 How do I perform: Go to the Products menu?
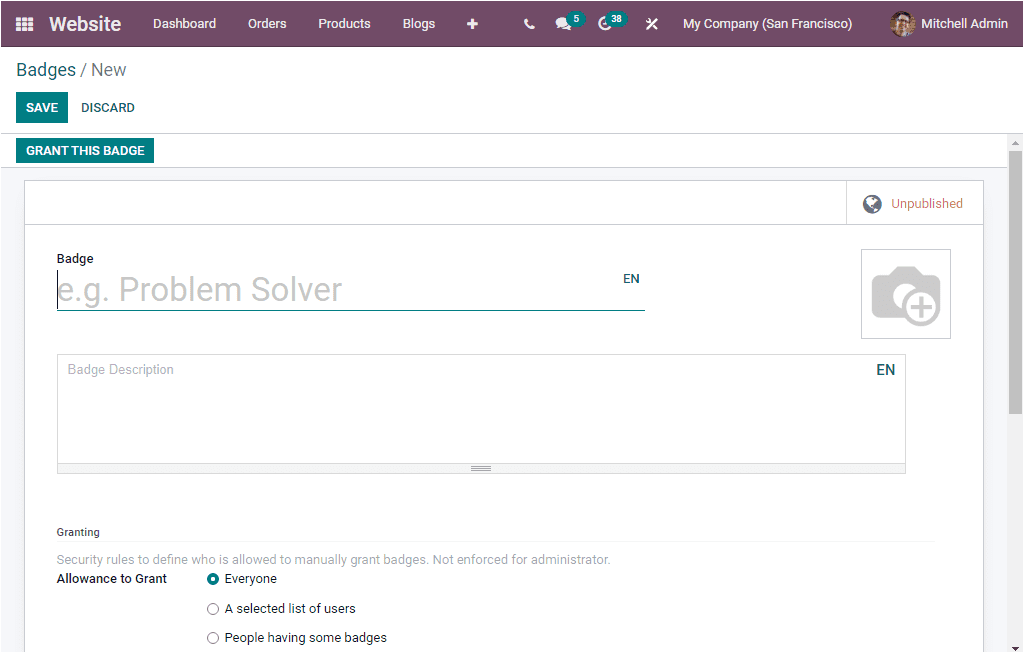344,23
